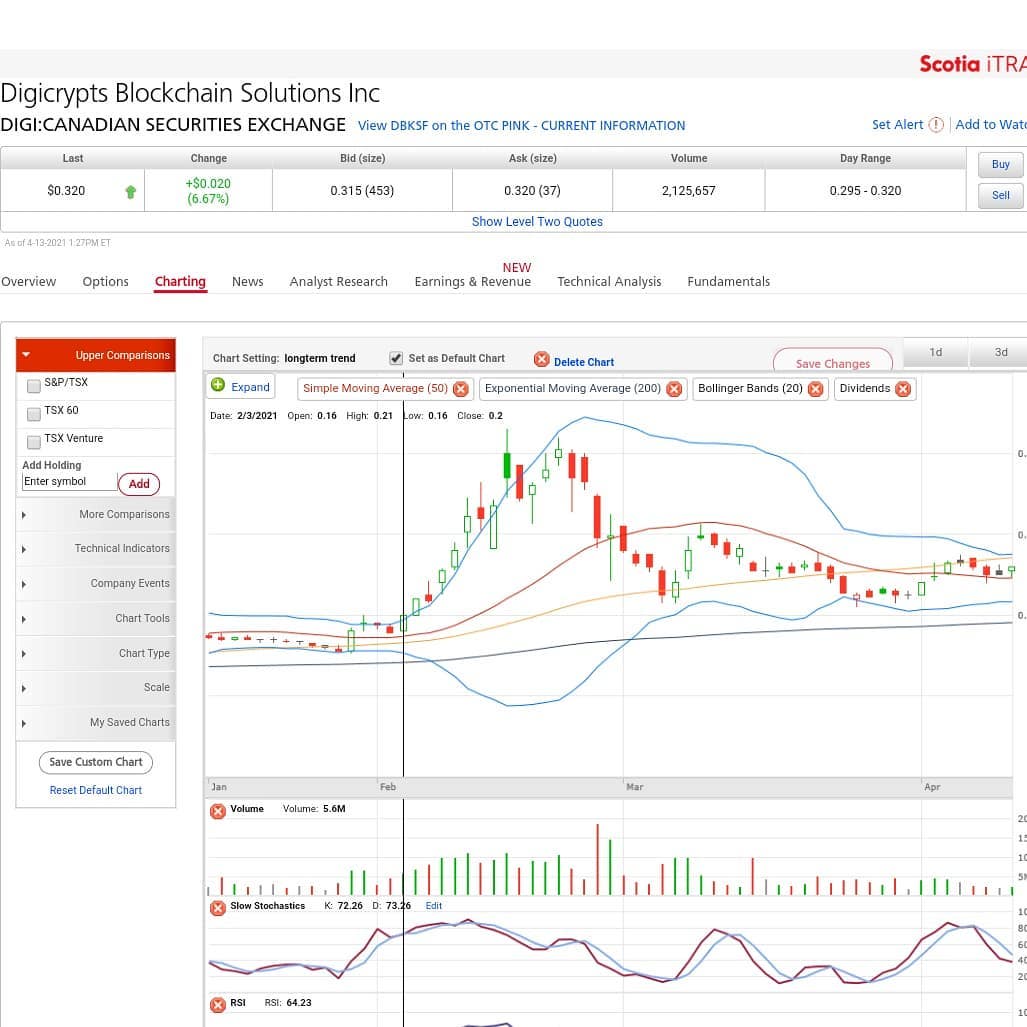Click the green plus Expand icon
This screenshot has height=1027, width=1027.
218,385
